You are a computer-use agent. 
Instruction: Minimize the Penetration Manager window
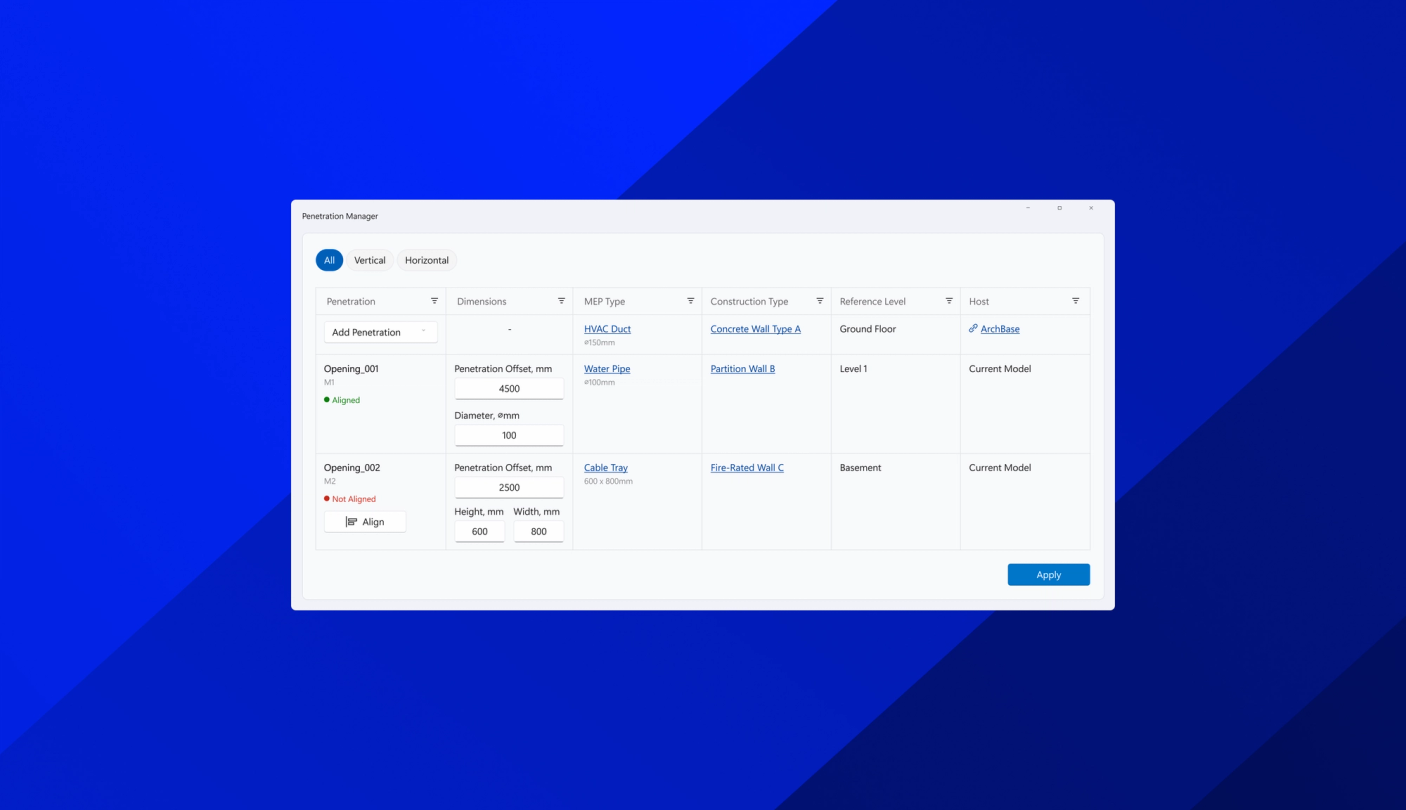pos(1028,208)
